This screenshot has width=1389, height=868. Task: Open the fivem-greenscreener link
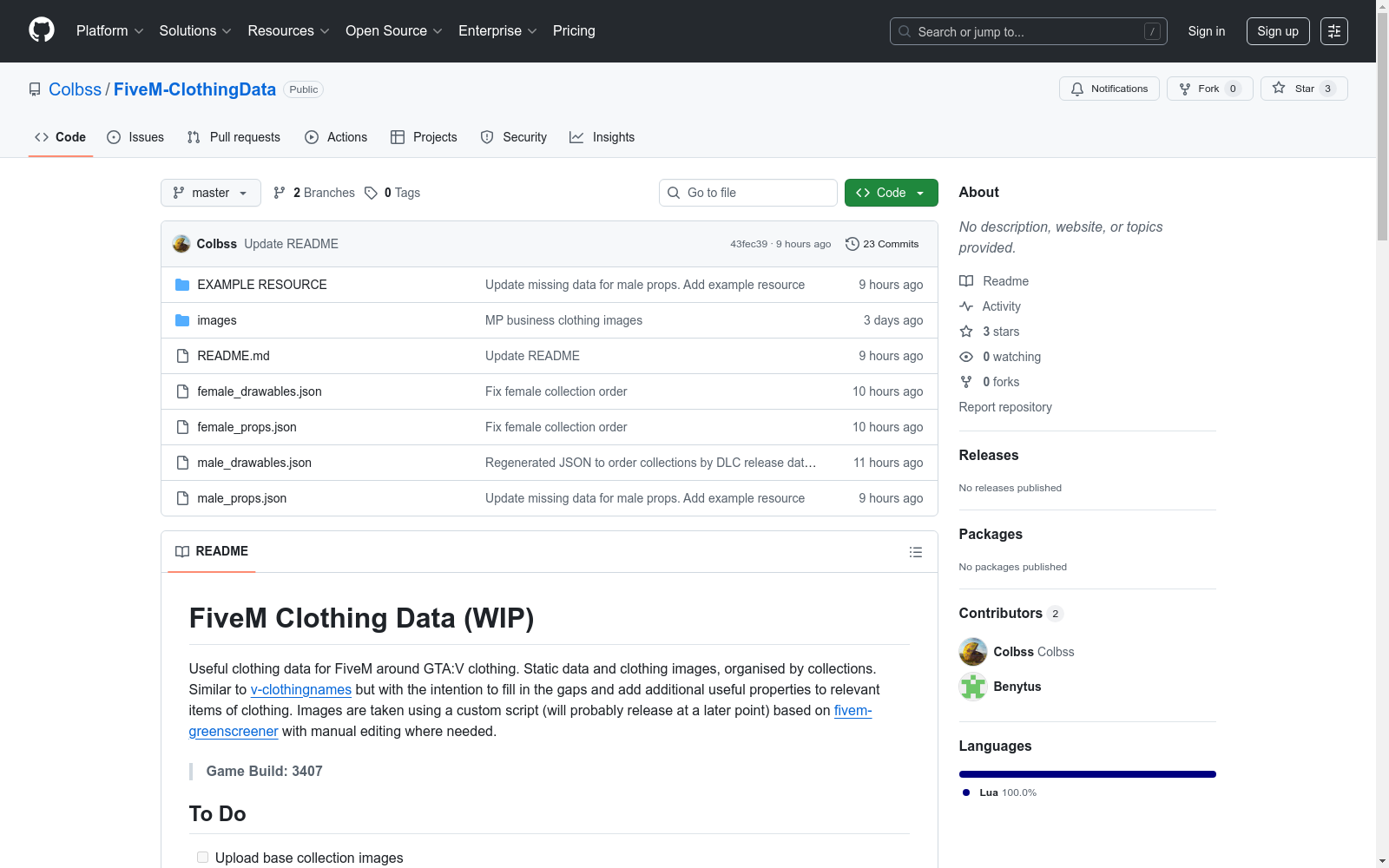coord(530,720)
